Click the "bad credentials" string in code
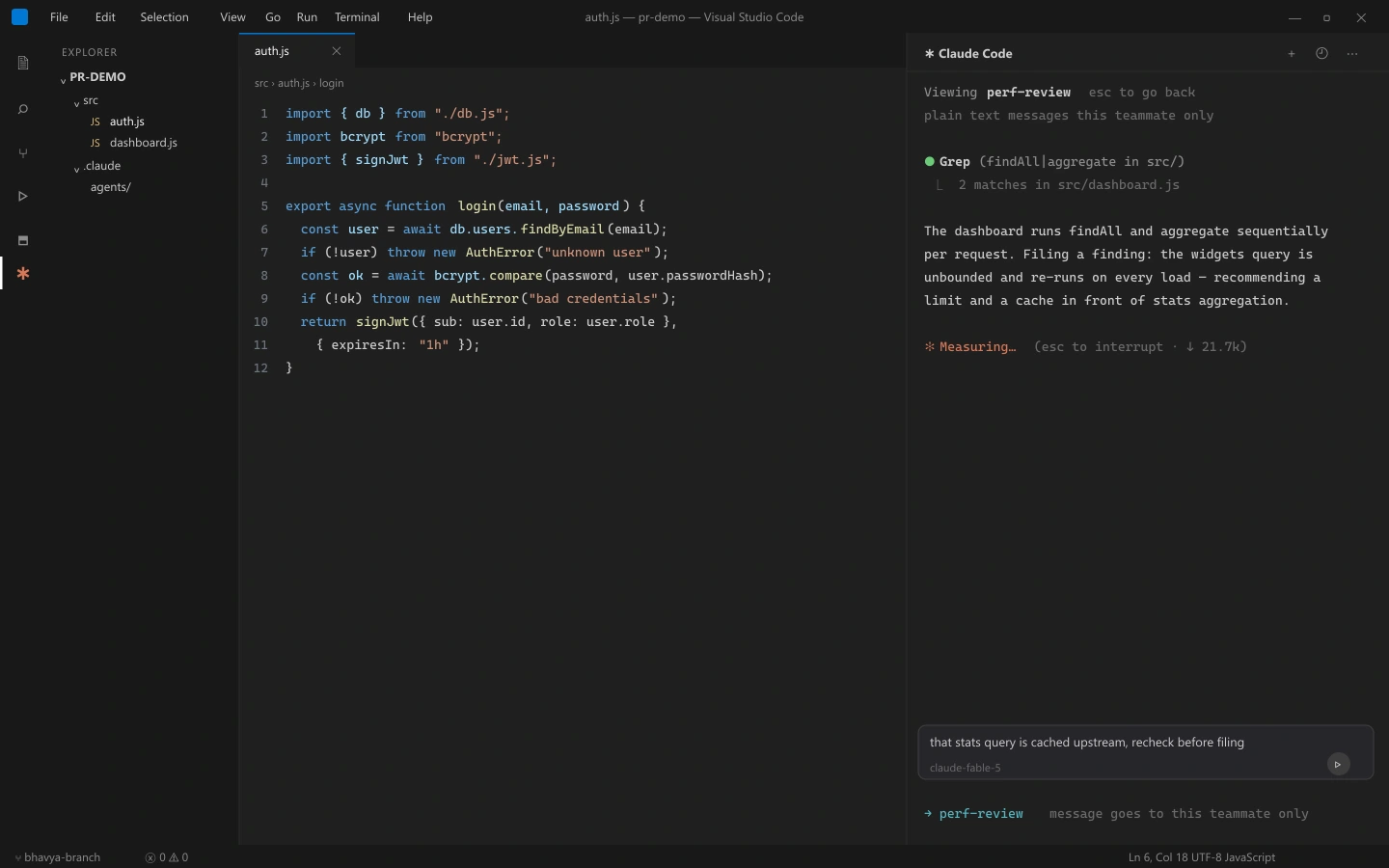The height and width of the screenshot is (868, 1389). (594, 299)
